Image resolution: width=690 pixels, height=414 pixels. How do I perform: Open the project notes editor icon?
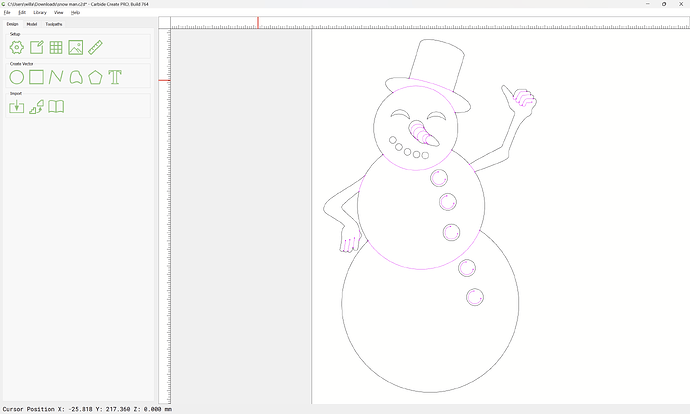(x=37, y=48)
